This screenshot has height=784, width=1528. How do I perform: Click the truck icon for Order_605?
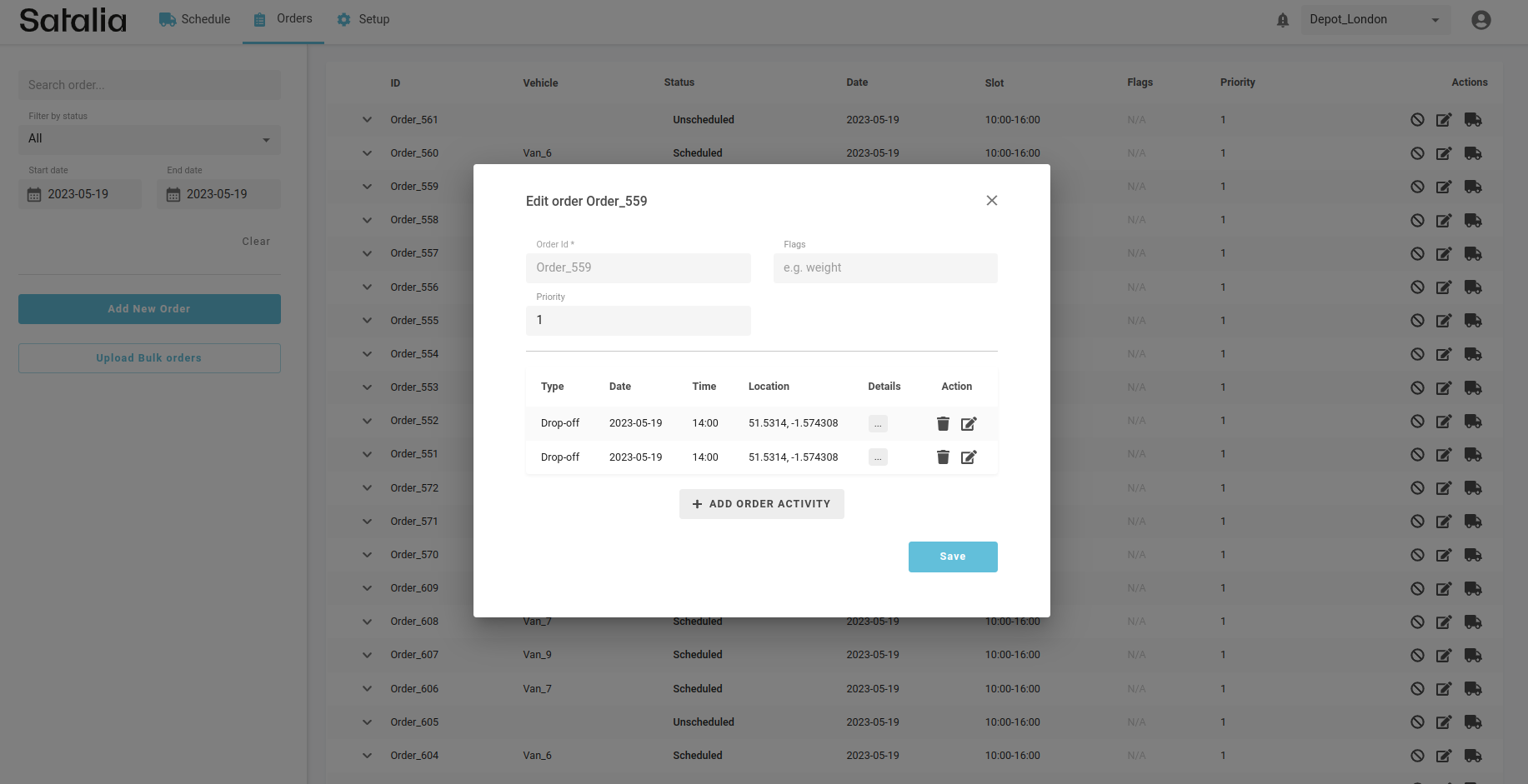[1473, 722]
